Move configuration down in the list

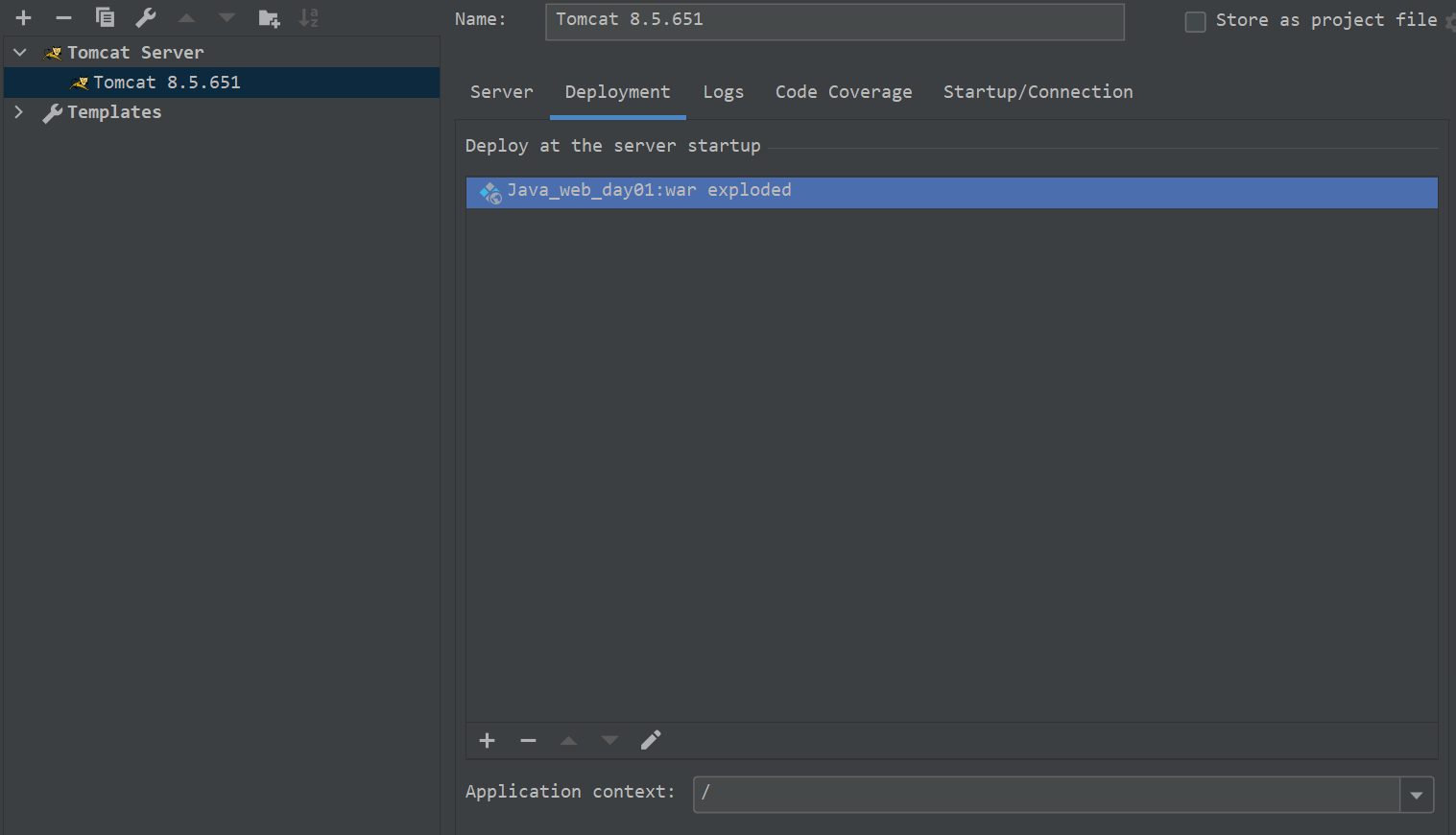pyautogui.click(x=227, y=17)
